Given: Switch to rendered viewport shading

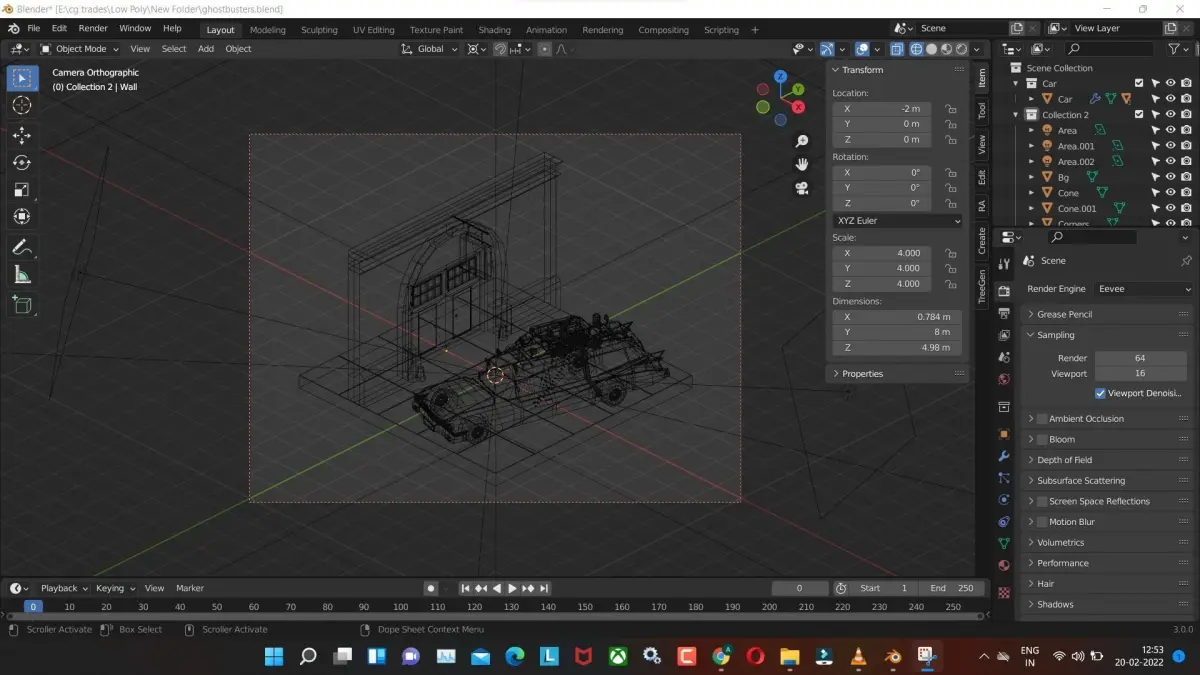Looking at the screenshot, I should pos(961,49).
